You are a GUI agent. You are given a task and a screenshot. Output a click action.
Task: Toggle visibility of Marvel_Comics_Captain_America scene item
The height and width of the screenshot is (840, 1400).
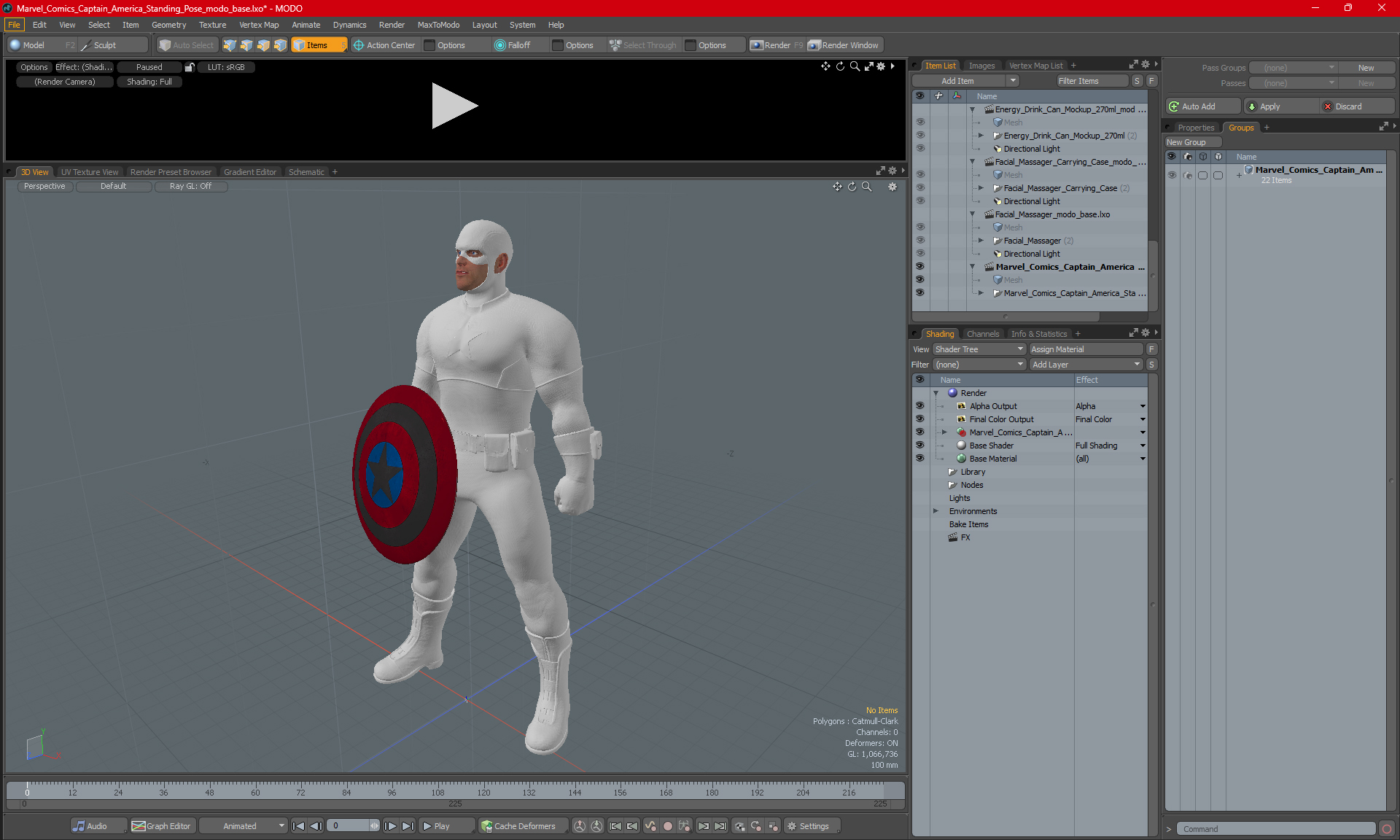pos(919,266)
